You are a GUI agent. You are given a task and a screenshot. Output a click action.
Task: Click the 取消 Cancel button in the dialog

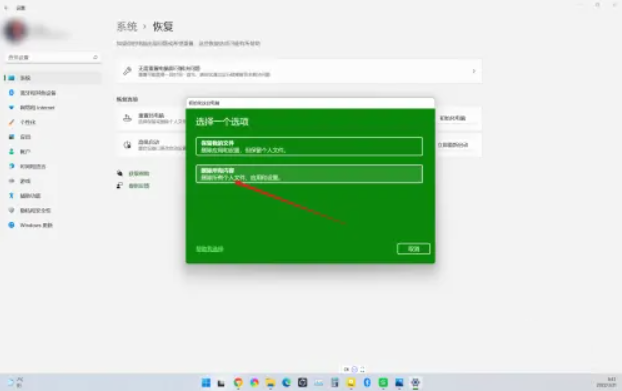[x=413, y=249]
